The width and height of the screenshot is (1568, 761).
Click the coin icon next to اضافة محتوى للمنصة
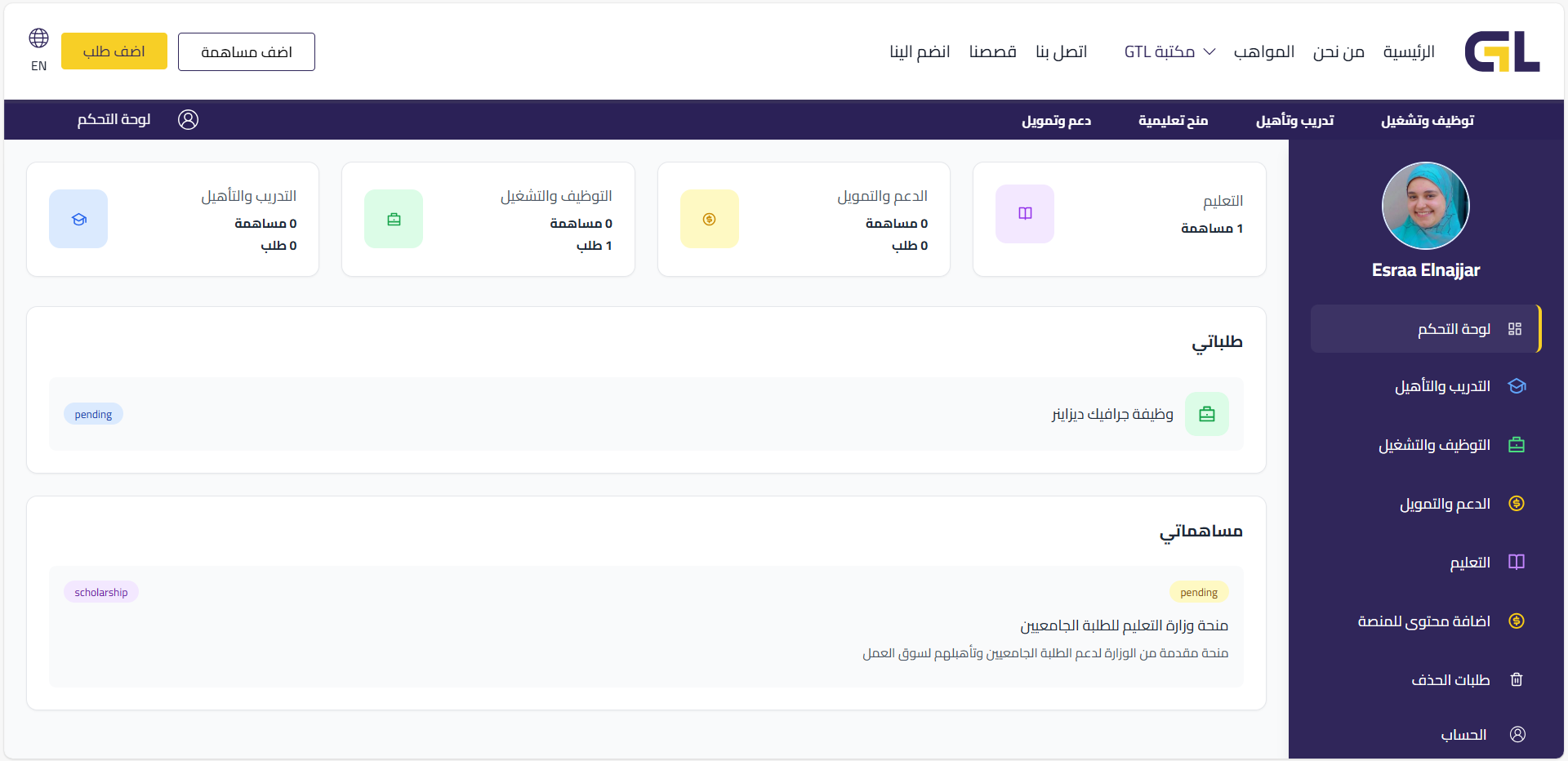tap(1517, 621)
